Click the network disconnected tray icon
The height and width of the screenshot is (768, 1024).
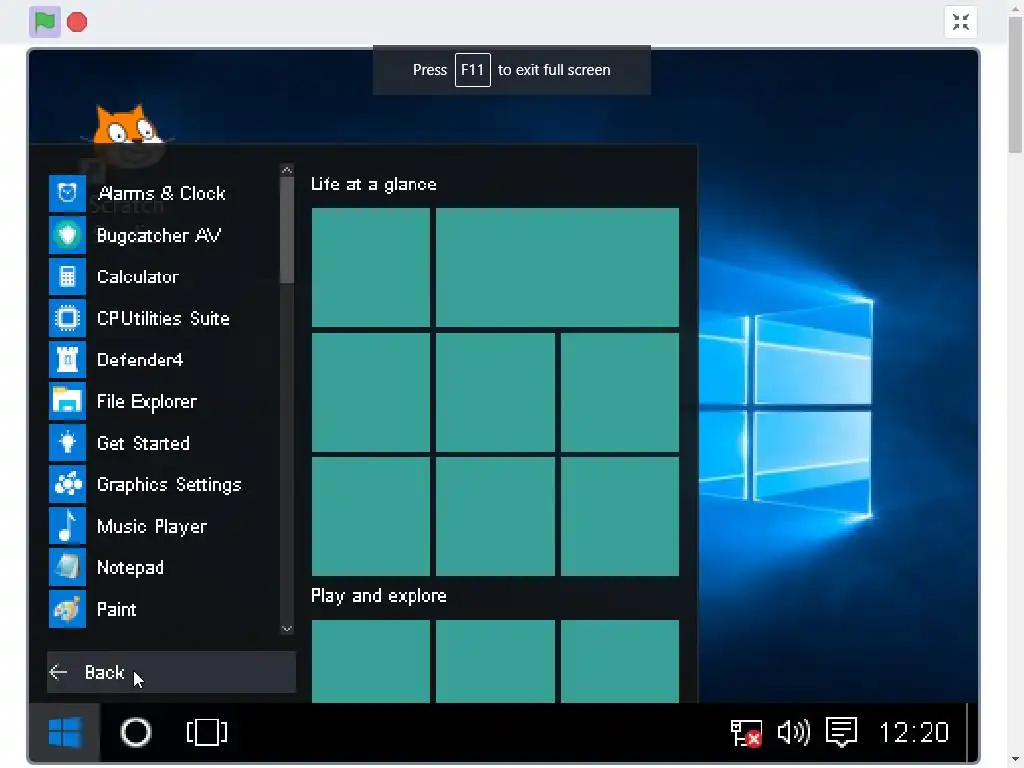tap(746, 732)
